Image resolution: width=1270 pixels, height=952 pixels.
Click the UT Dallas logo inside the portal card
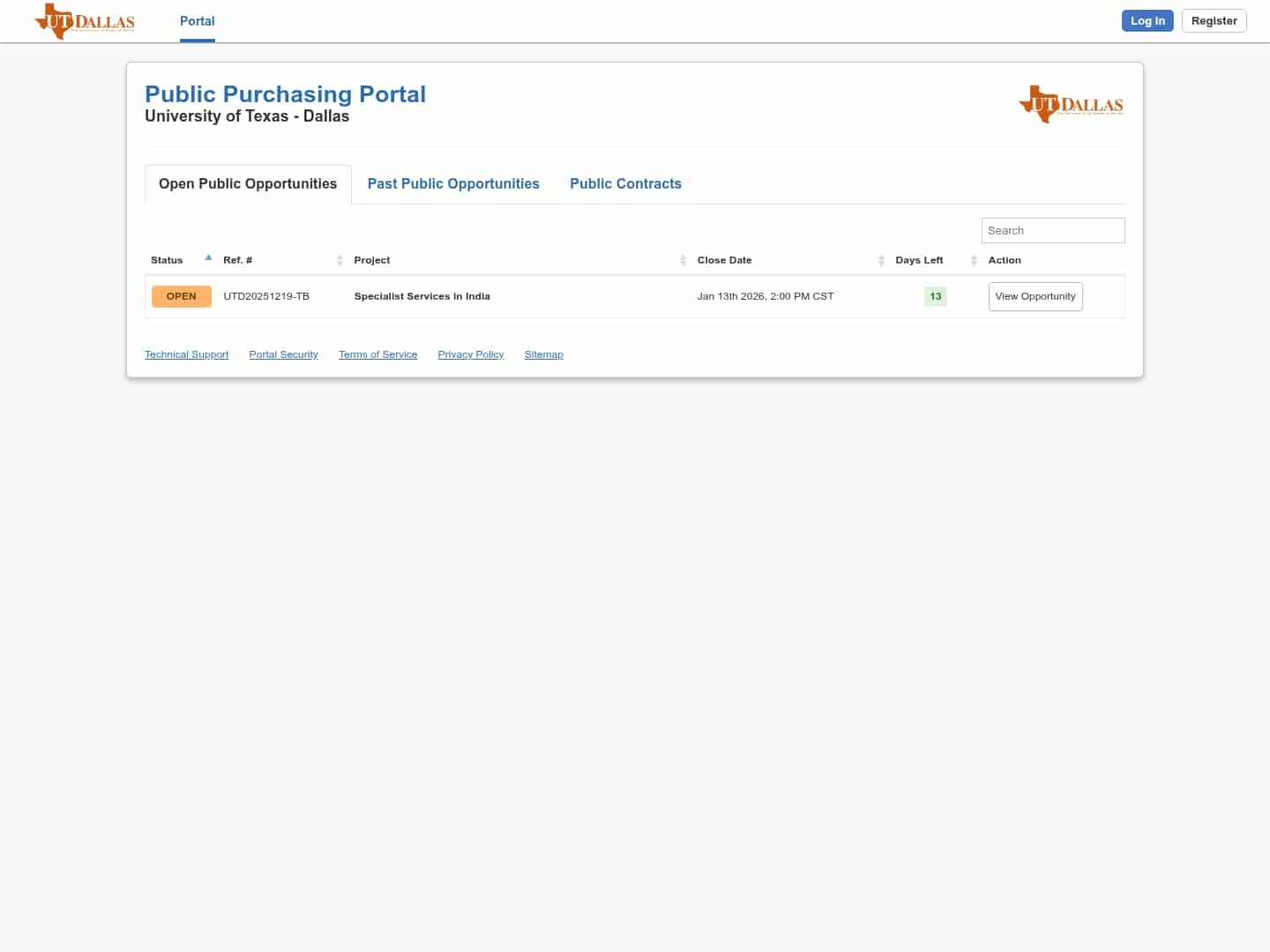pyautogui.click(x=1071, y=104)
